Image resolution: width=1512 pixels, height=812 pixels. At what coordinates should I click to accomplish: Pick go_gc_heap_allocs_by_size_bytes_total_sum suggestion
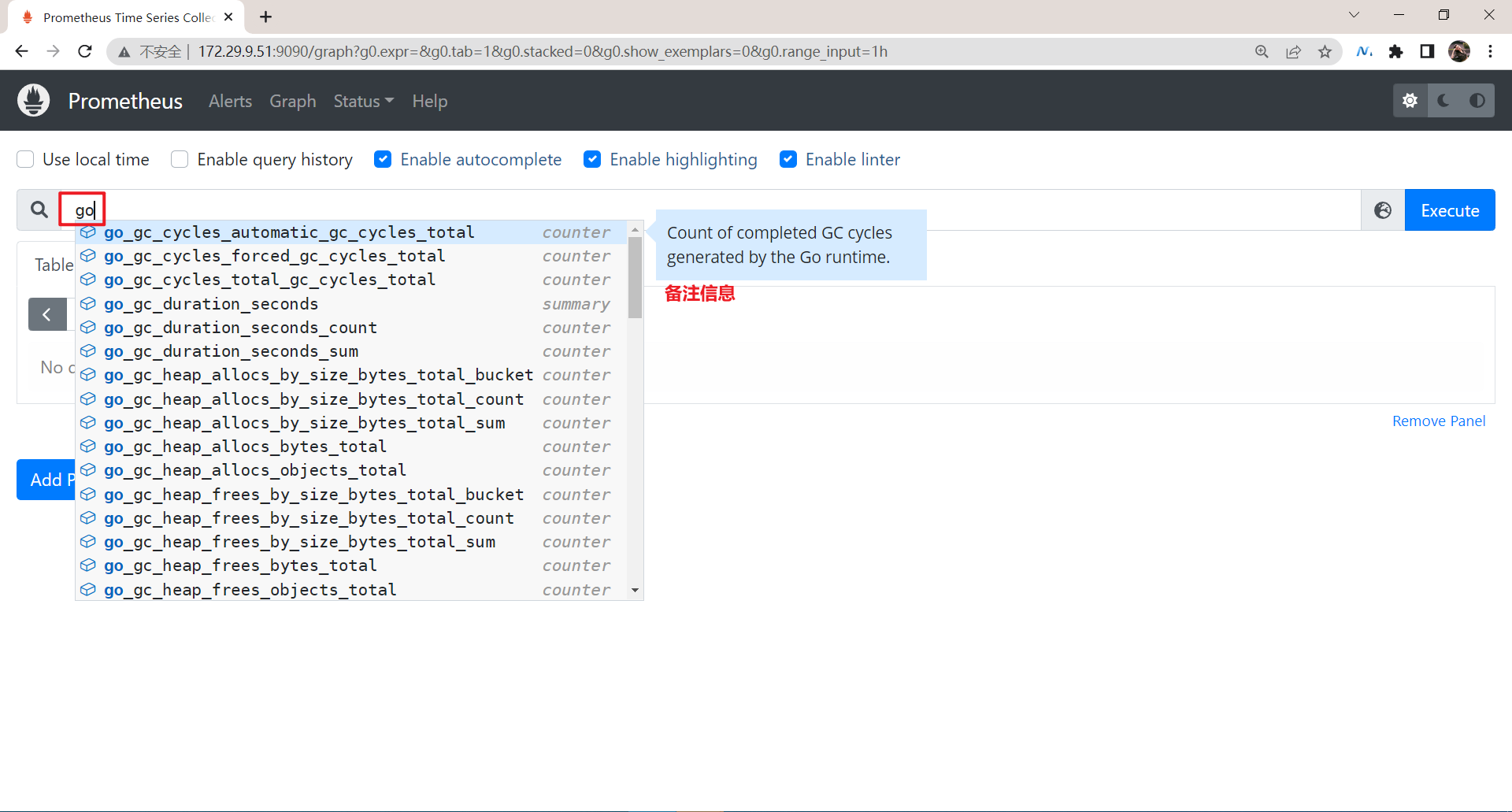[x=353, y=423]
